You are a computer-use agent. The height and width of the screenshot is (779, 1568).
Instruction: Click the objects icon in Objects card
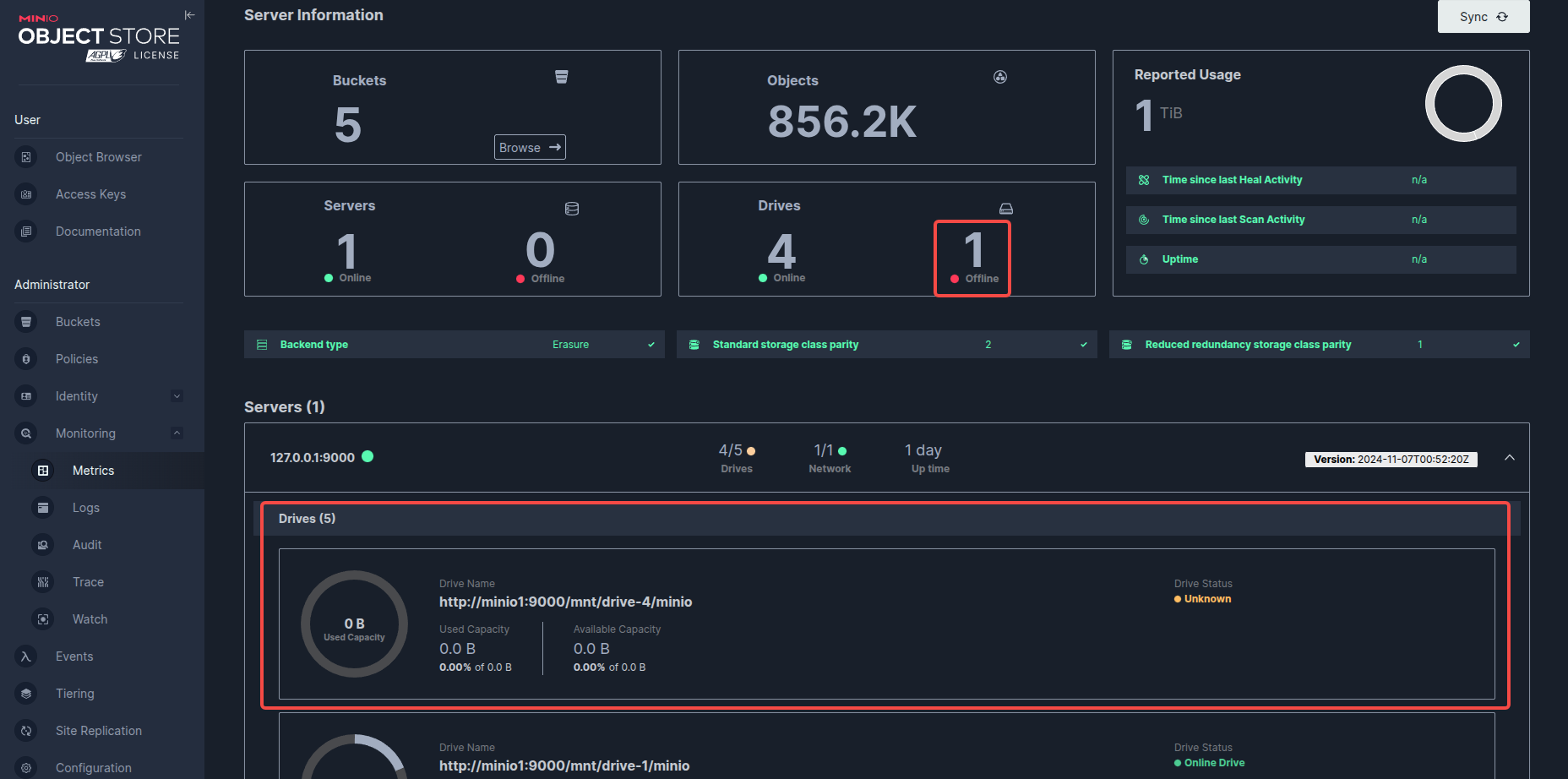tap(1000, 77)
